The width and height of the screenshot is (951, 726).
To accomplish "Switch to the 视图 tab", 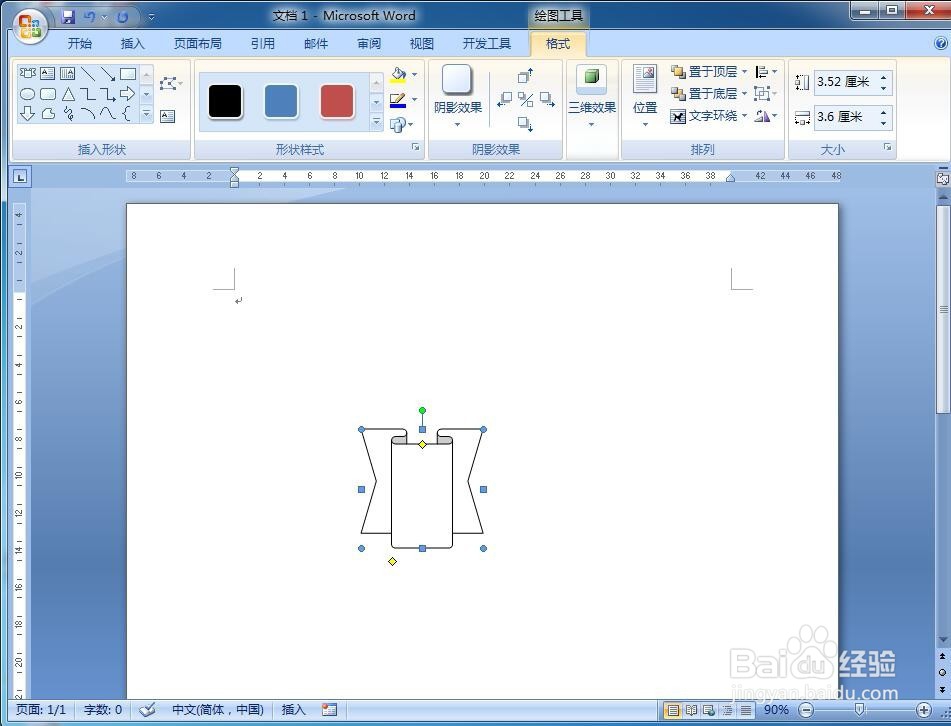I will (422, 44).
